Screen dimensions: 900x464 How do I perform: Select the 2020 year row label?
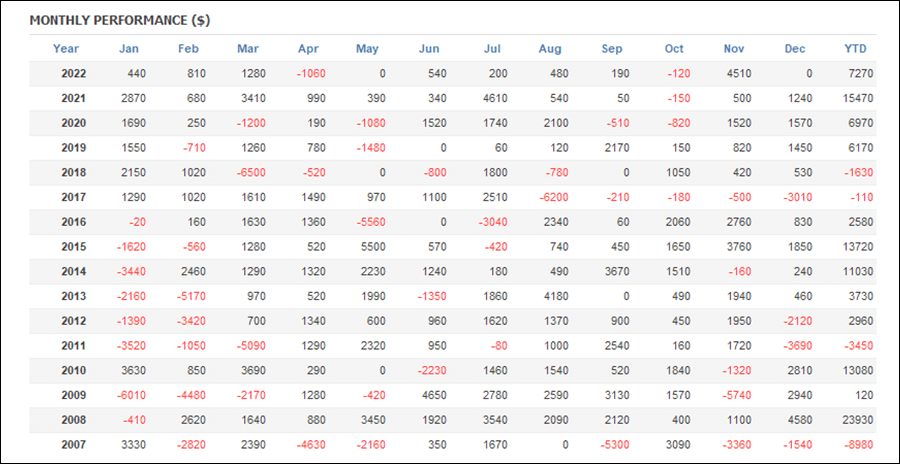pos(73,123)
